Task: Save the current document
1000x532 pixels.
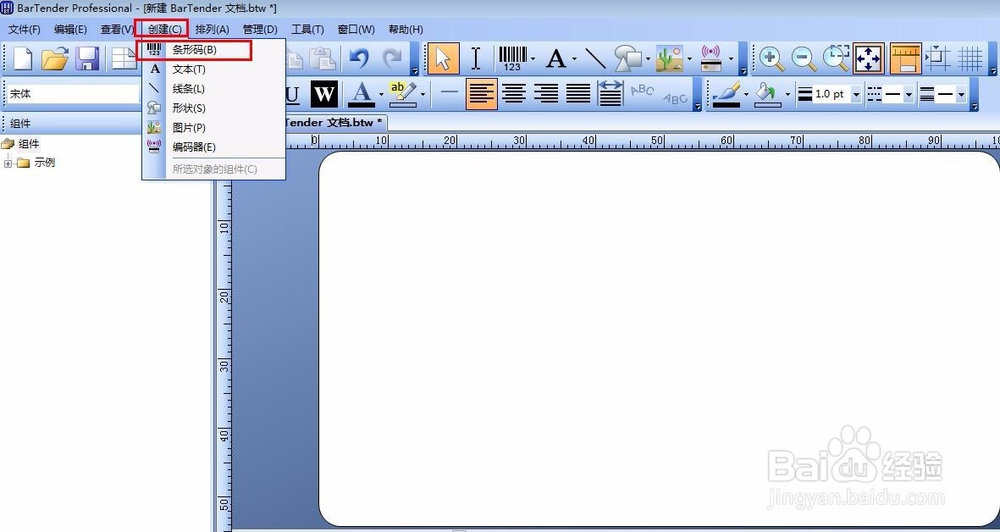Action: 87,59
